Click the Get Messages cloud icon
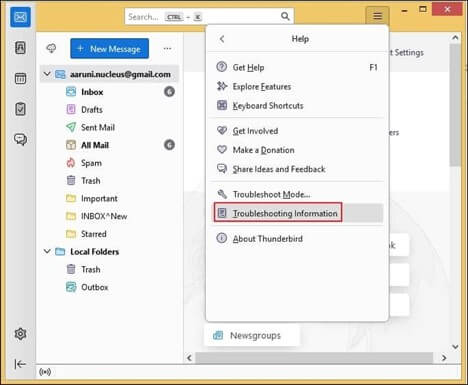This screenshot has height=385, width=468. pos(51,49)
